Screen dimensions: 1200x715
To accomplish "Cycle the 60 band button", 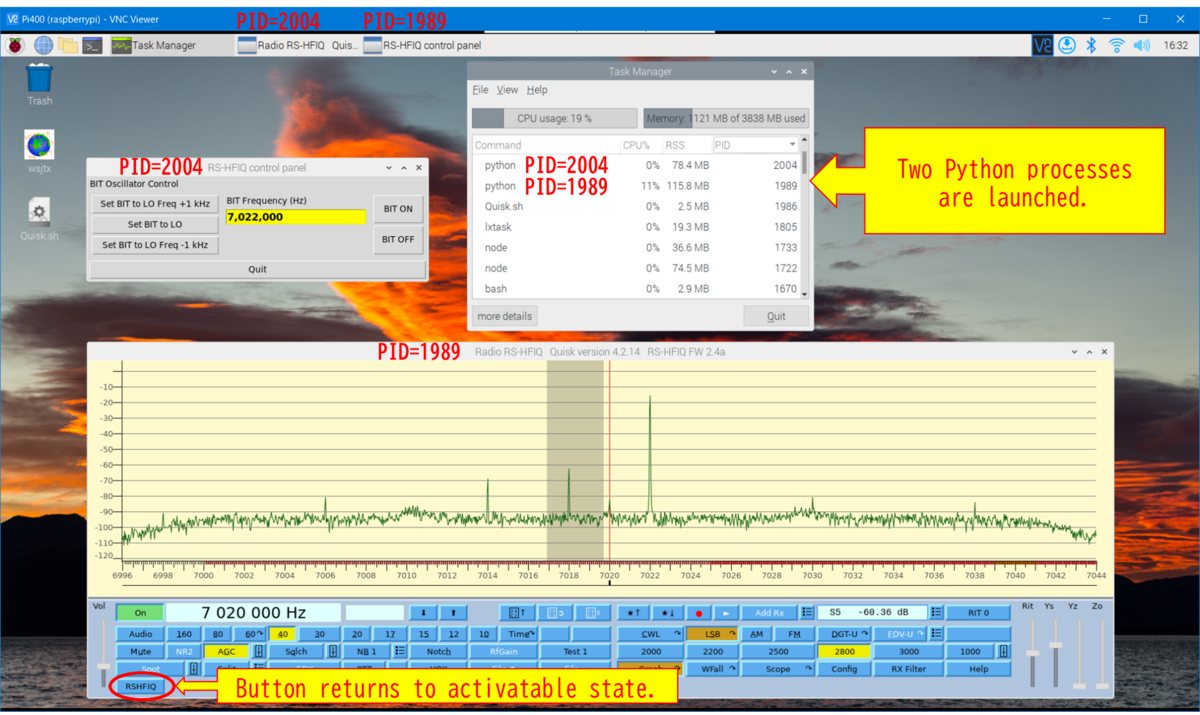I will tap(250, 634).
